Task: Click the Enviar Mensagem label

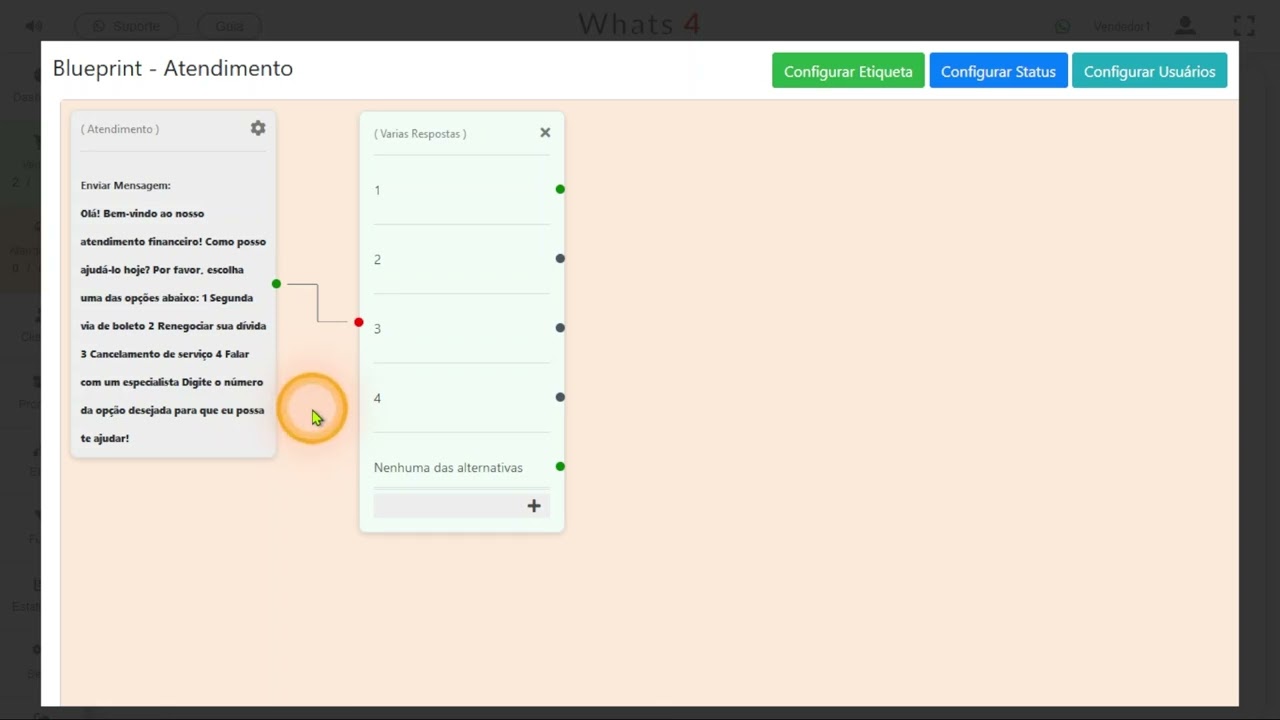Action: [126, 185]
